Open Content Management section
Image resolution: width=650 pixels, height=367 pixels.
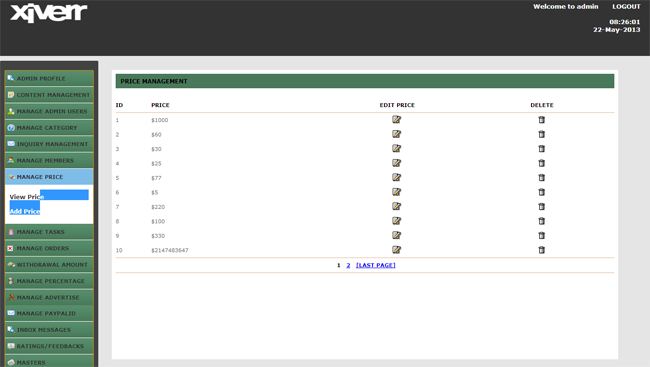point(49,95)
